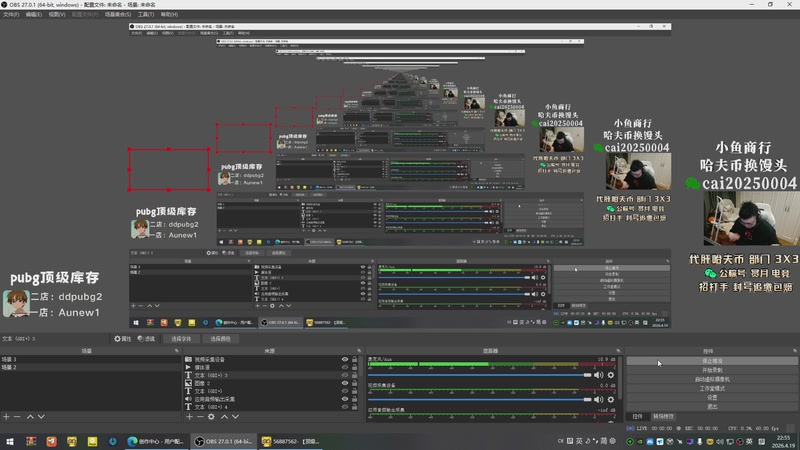This screenshot has width=800, height=450.
Task: Open the 视图(V) menu
Action: pyautogui.click(x=57, y=14)
